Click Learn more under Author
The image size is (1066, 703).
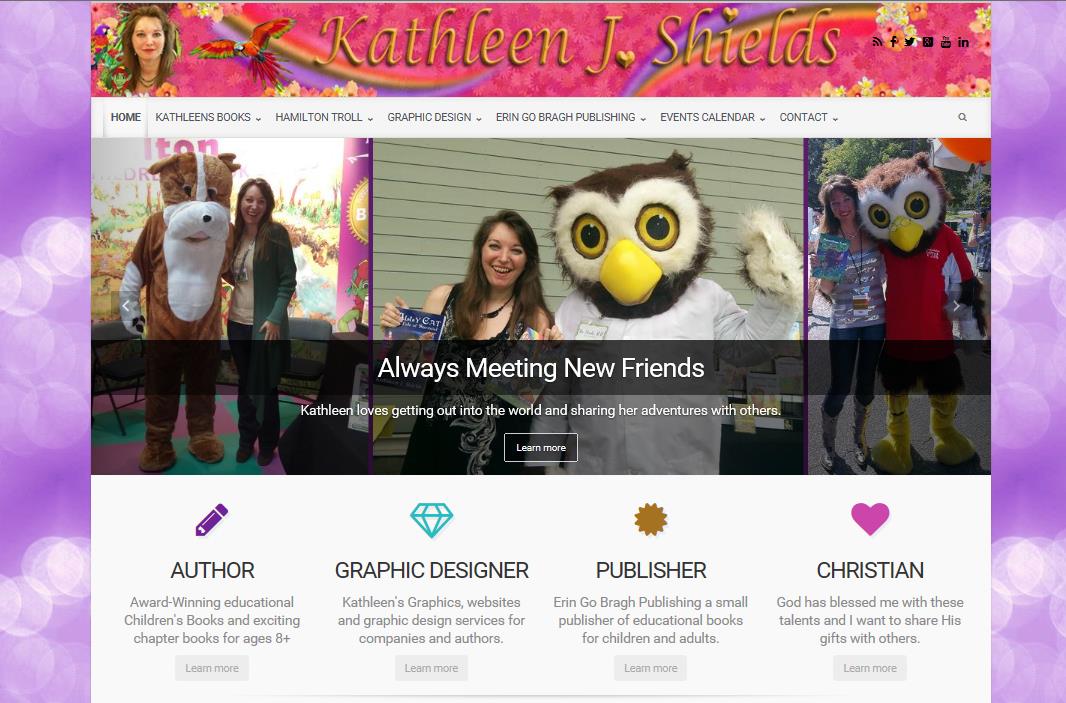click(x=212, y=668)
